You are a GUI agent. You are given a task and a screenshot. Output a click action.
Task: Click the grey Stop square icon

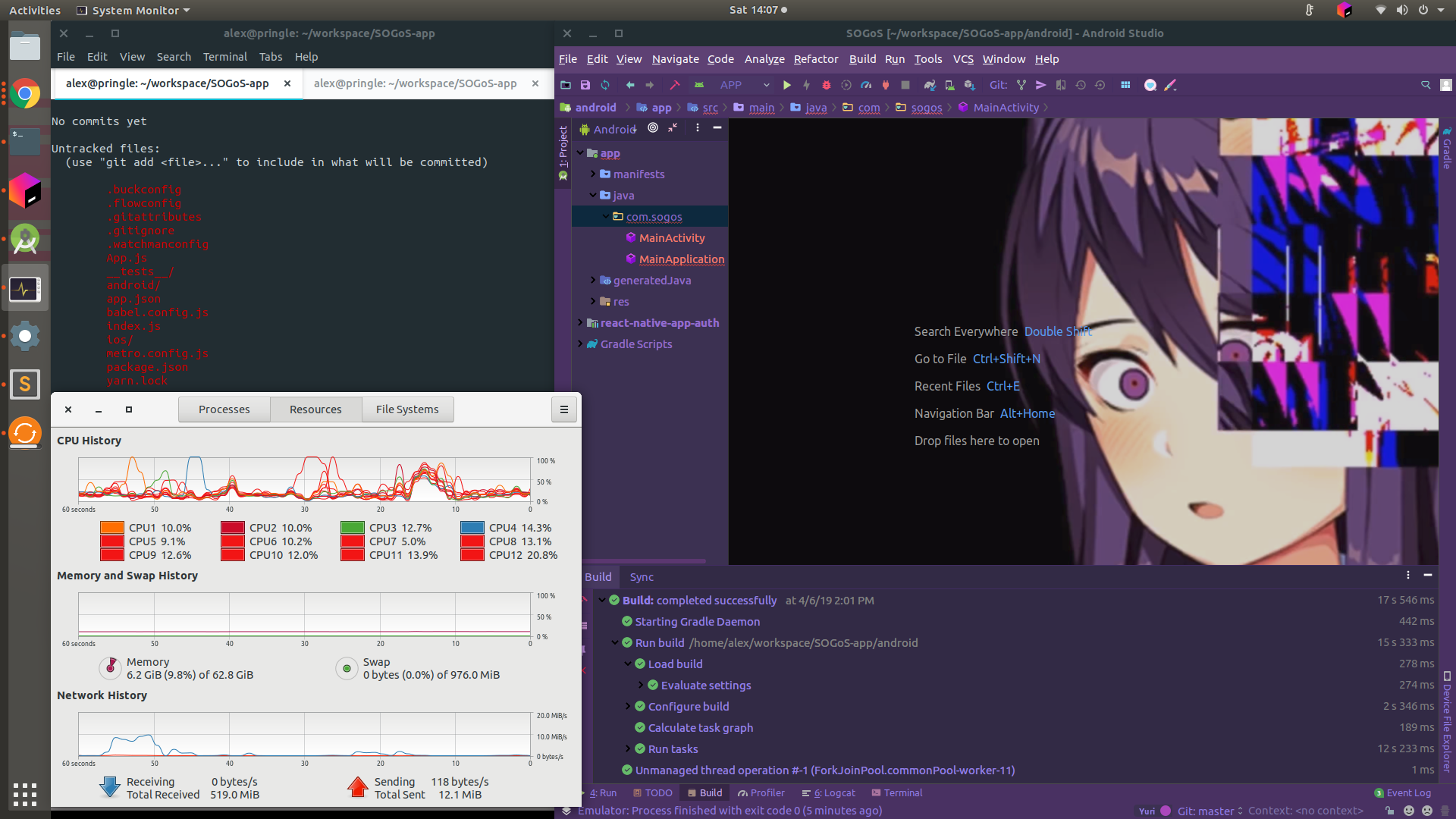[x=905, y=85]
